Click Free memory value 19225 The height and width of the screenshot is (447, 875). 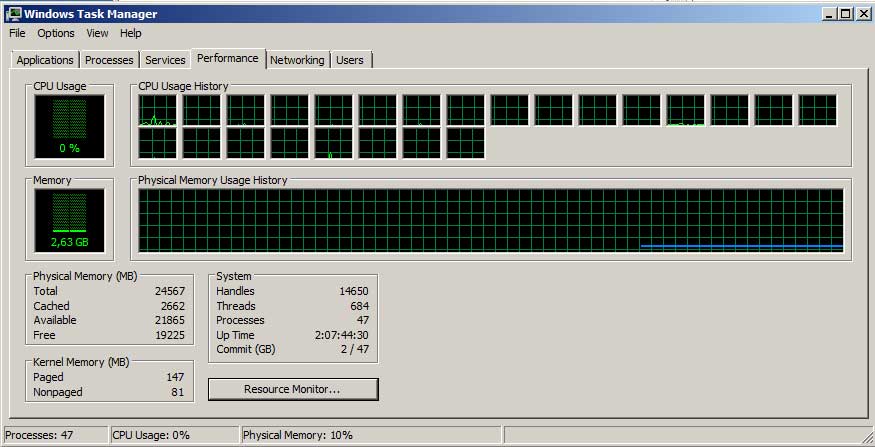point(170,335)
